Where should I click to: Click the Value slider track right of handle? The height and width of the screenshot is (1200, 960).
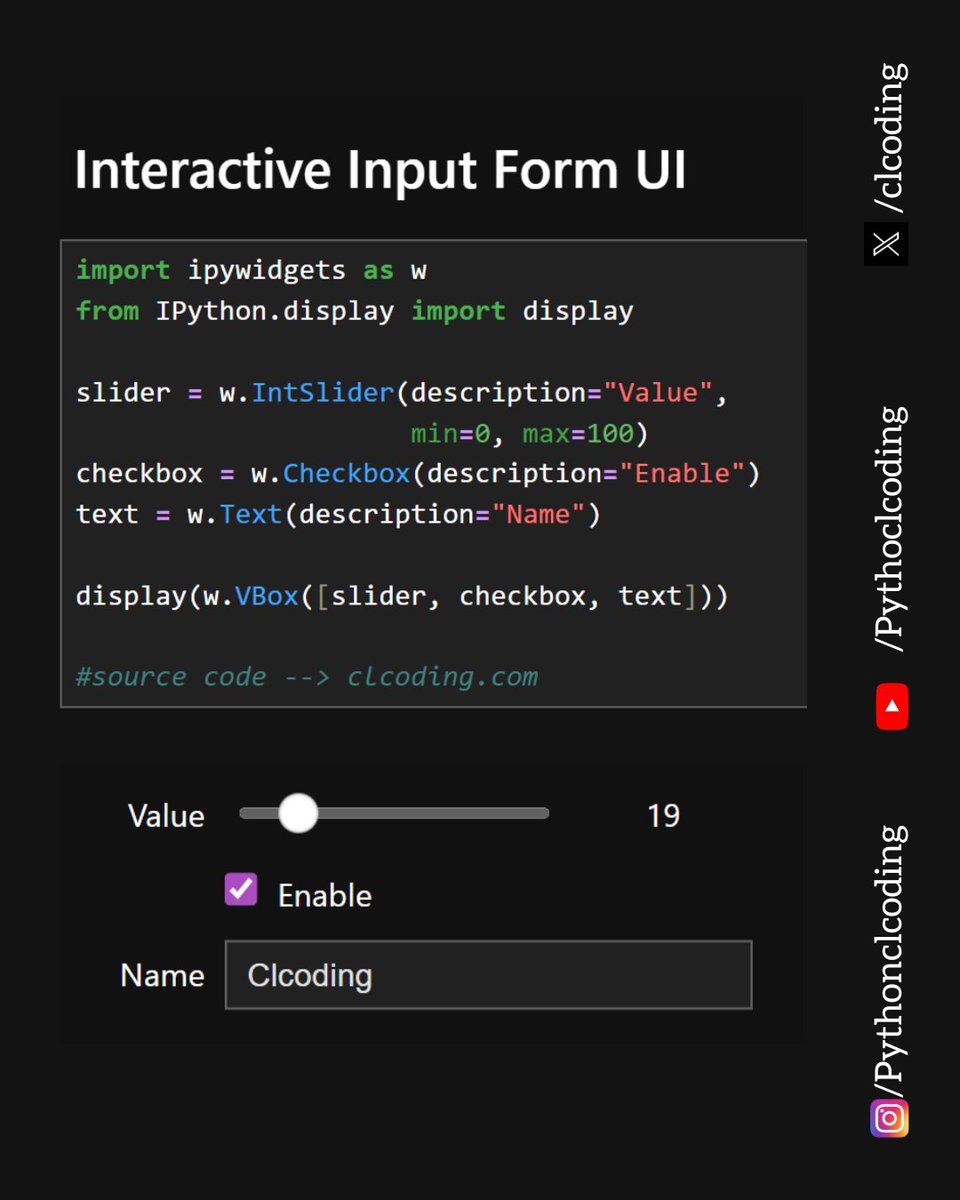pos(433,813)
